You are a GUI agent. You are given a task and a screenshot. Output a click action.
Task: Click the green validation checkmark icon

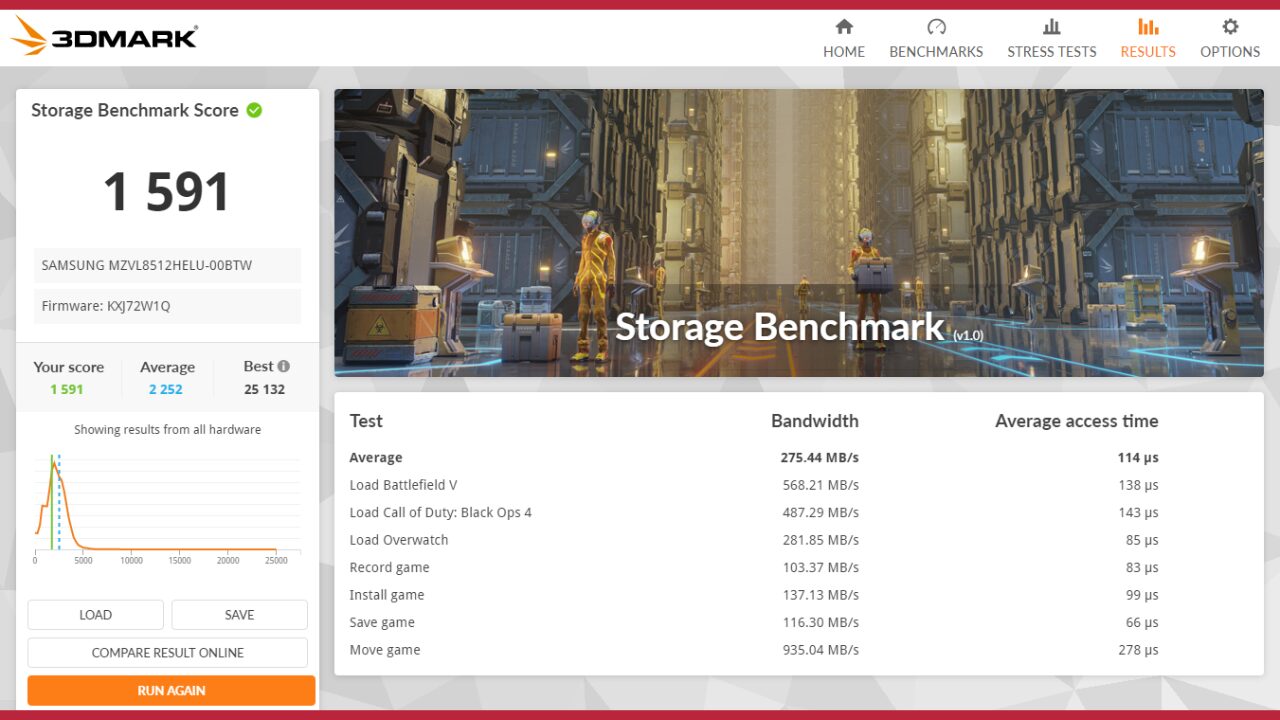pyautogui.click(x=254, y=110)
